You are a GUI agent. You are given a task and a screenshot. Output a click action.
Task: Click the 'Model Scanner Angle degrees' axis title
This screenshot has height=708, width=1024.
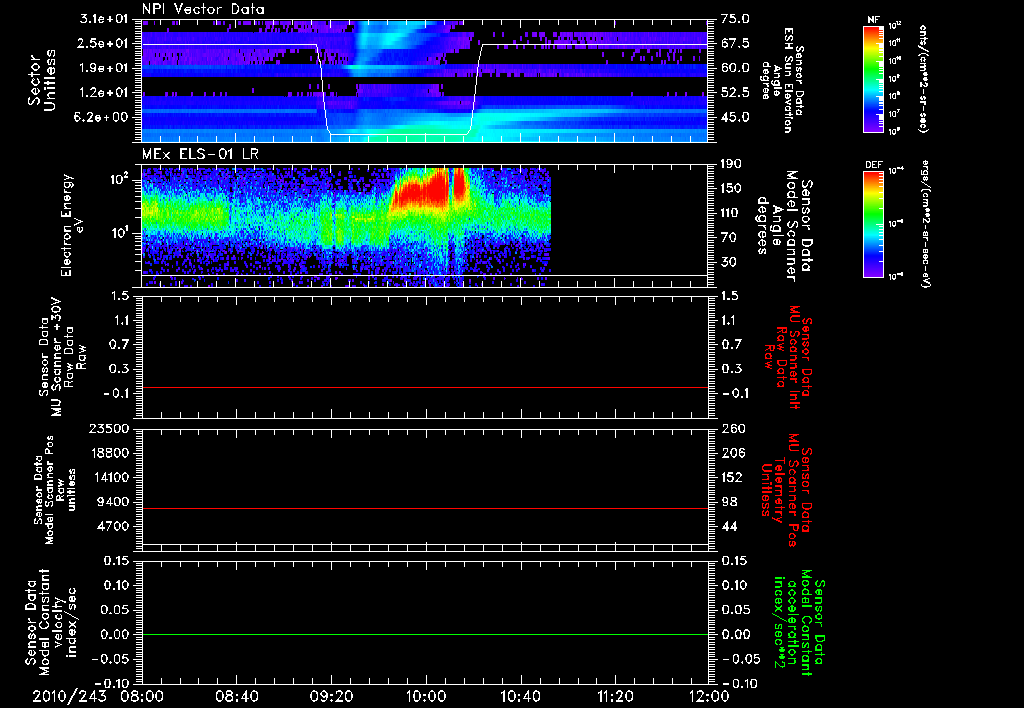point(784,225)
